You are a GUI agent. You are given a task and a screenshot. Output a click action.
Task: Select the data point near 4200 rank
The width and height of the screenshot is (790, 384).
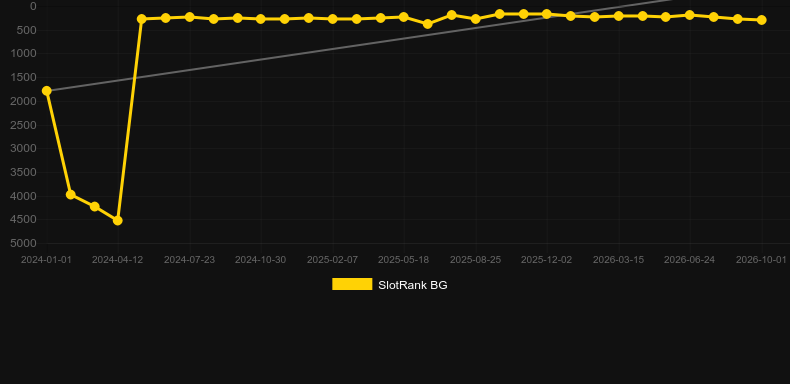click(95, 207)
